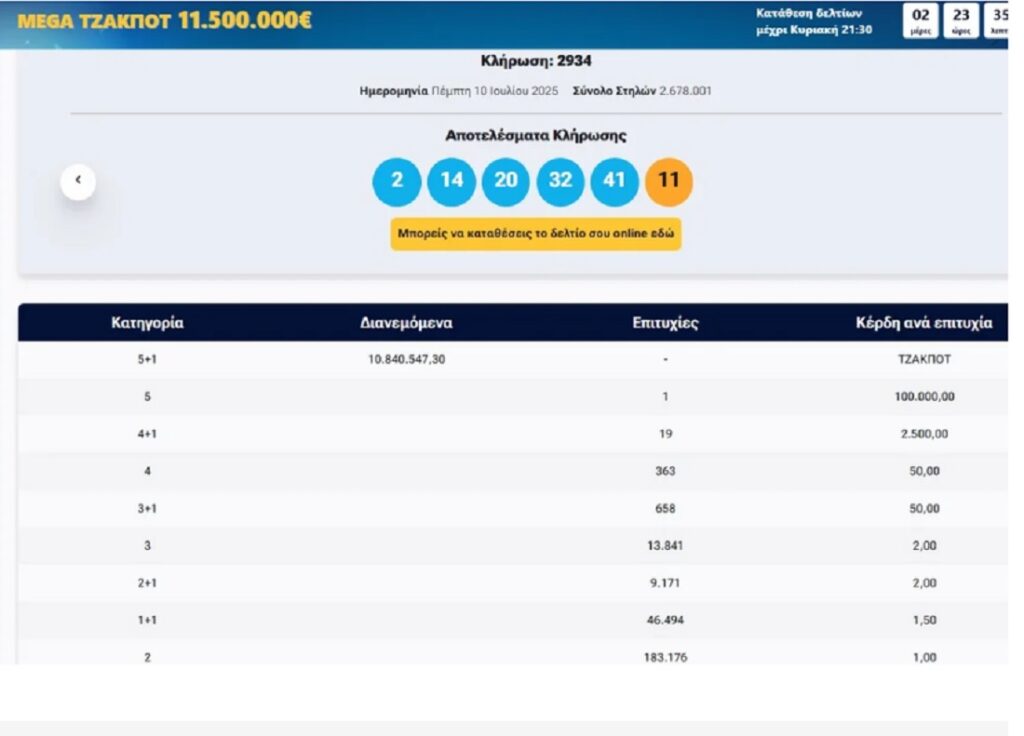
Task: Select winning number ball 20
Action: tap(505, 182)
